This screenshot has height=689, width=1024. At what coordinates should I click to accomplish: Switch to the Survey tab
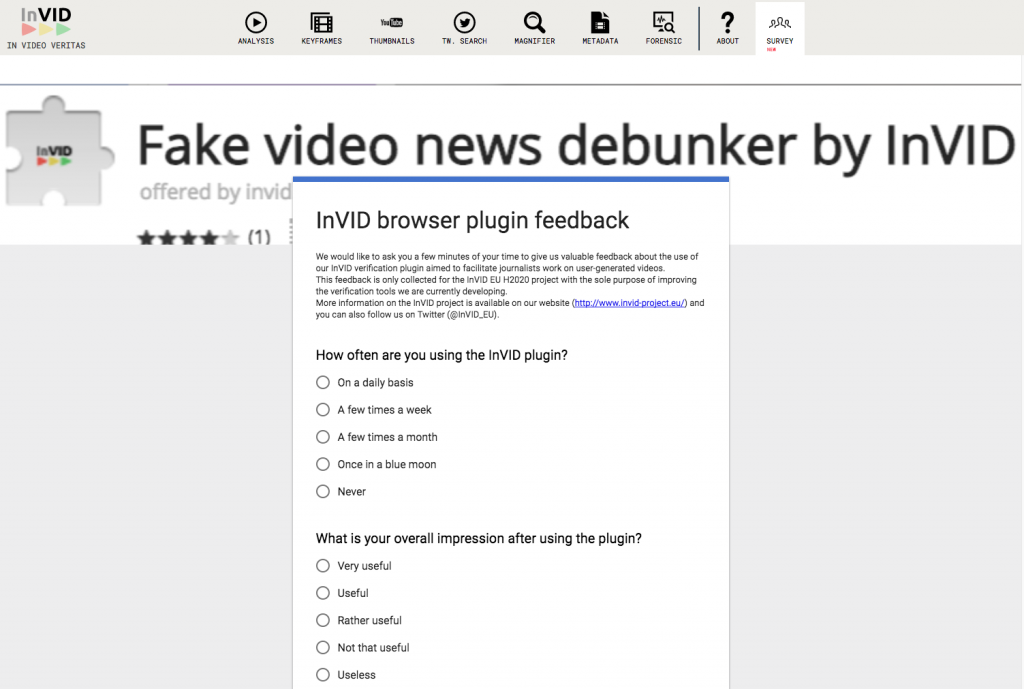click(x=779, y=27)
